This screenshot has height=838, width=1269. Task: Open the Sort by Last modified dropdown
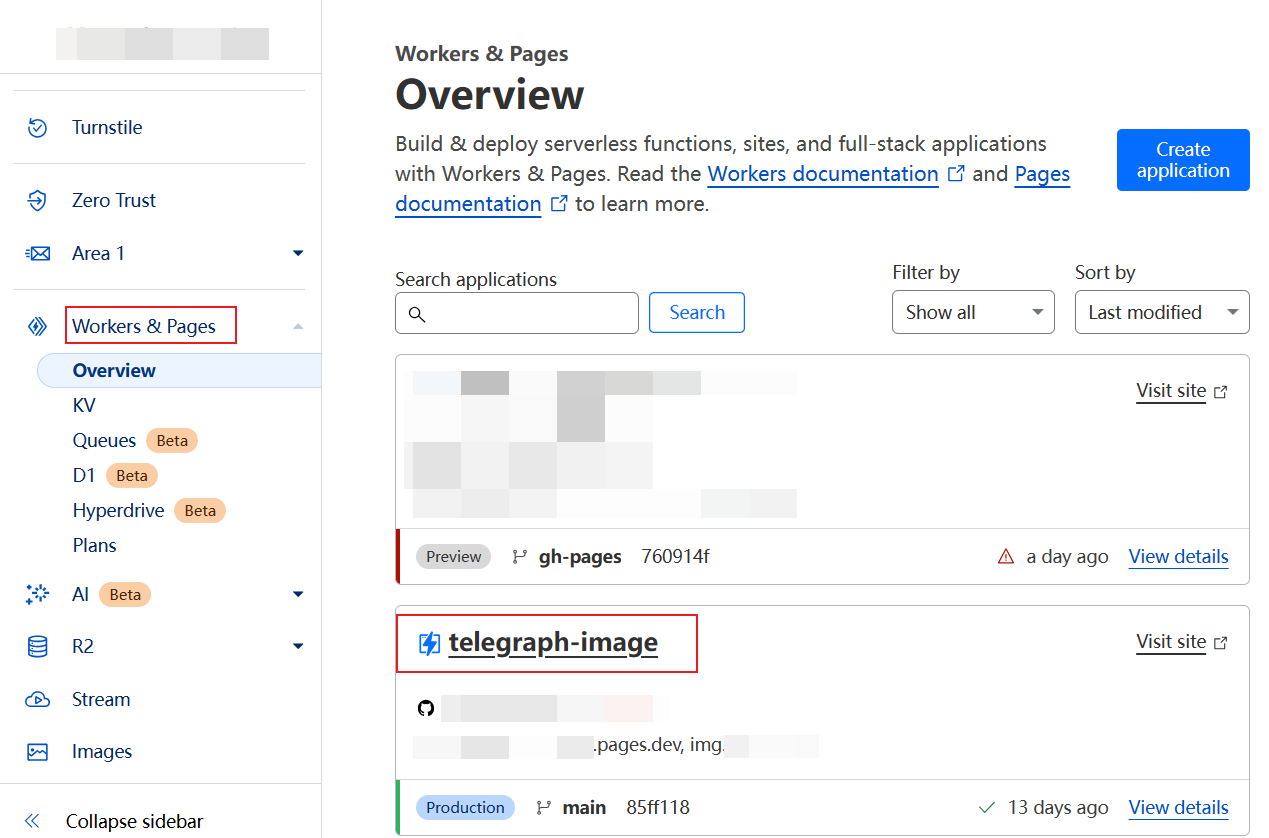point(1161,313)
